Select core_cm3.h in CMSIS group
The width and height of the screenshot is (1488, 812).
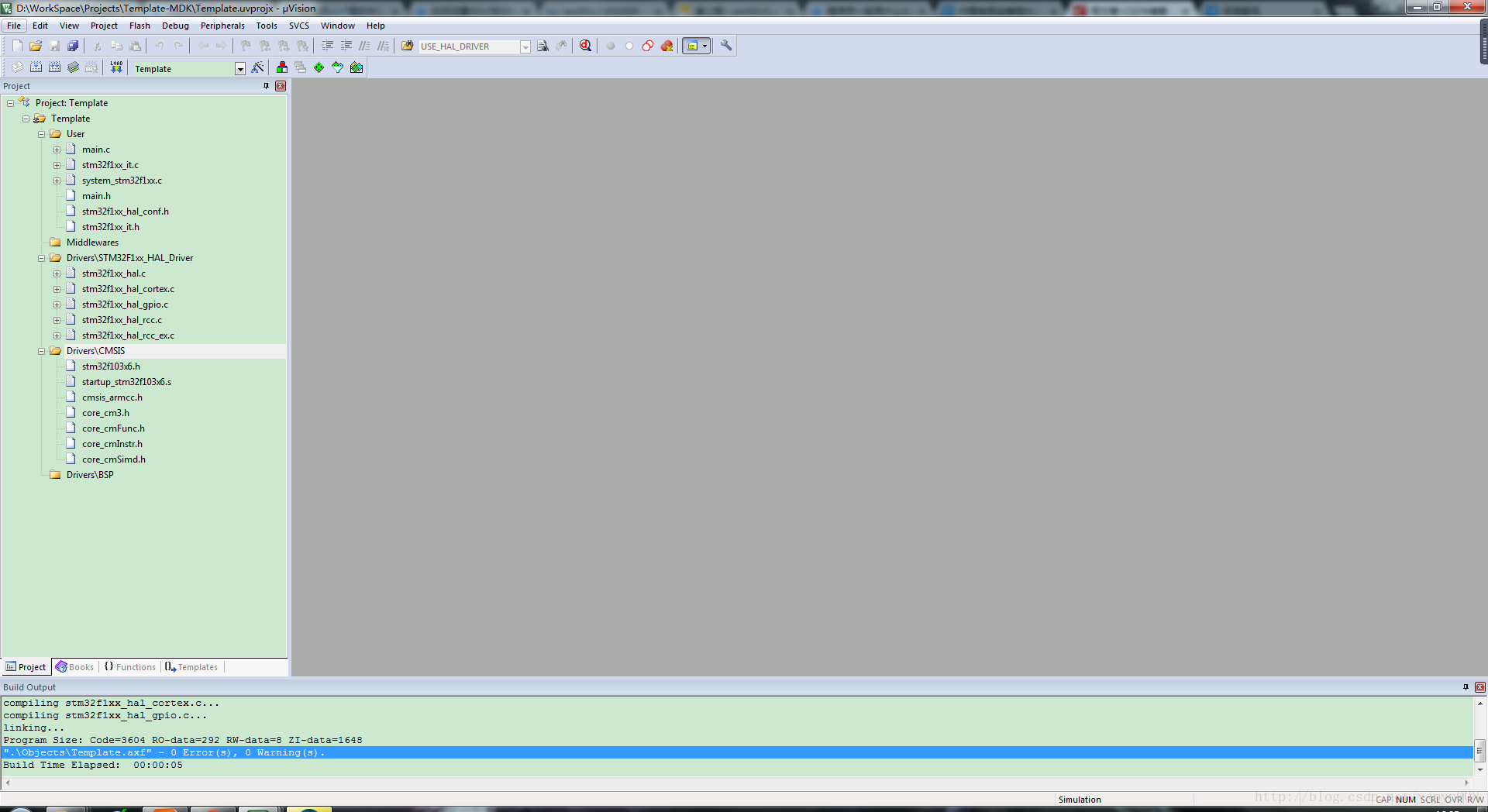point(105,413)
